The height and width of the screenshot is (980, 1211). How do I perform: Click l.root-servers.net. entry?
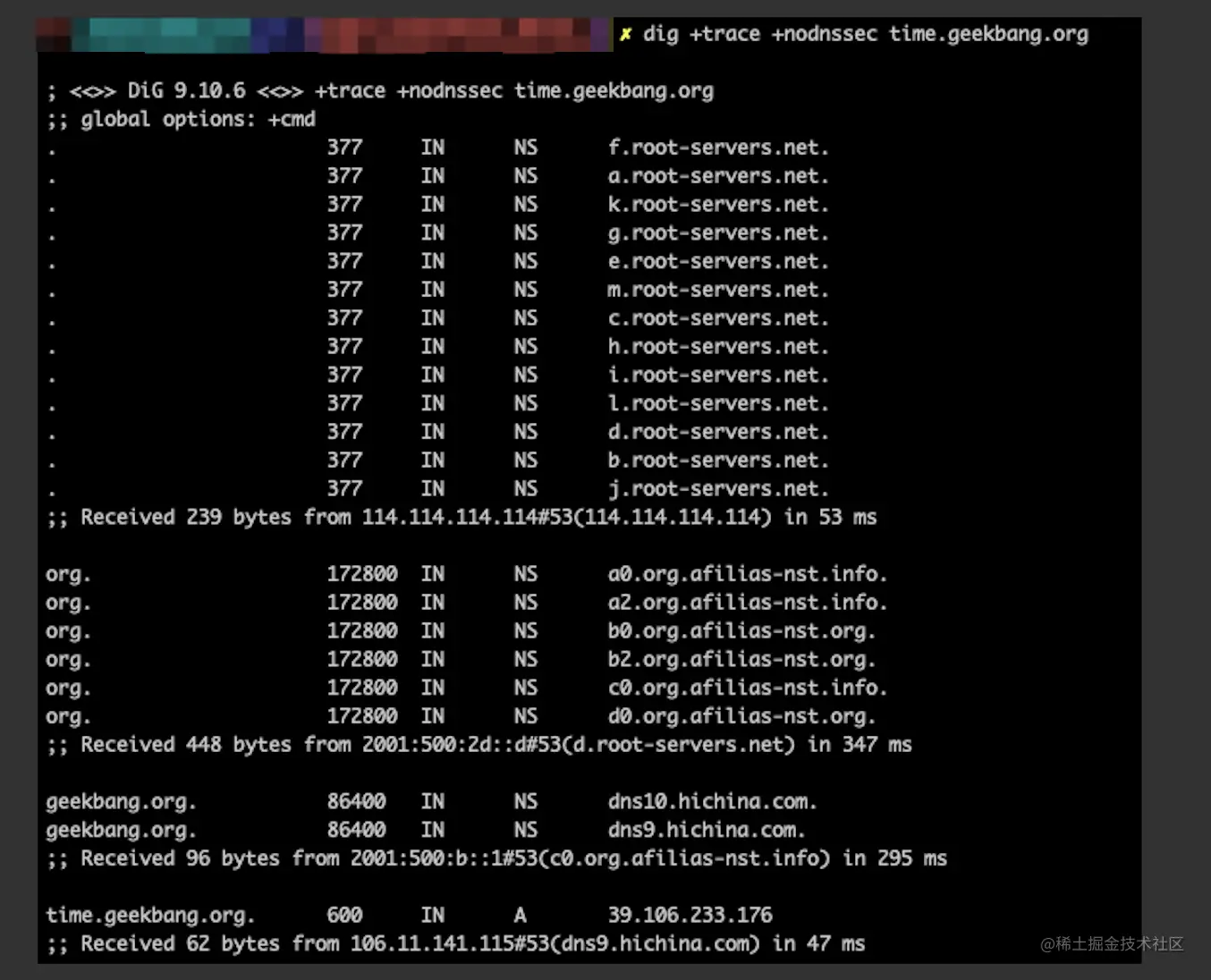[718, 403]
